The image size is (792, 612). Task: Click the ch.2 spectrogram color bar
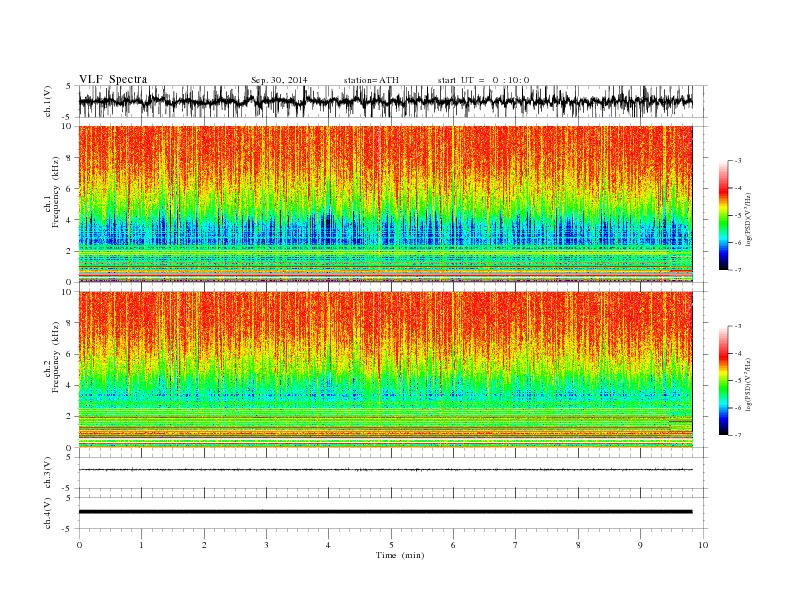tap(723, 381)
